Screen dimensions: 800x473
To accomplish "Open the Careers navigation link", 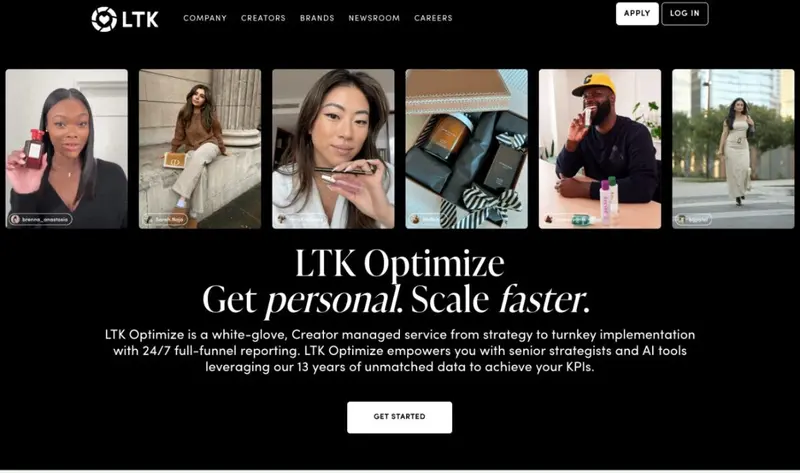I will (x=433, y=18).
